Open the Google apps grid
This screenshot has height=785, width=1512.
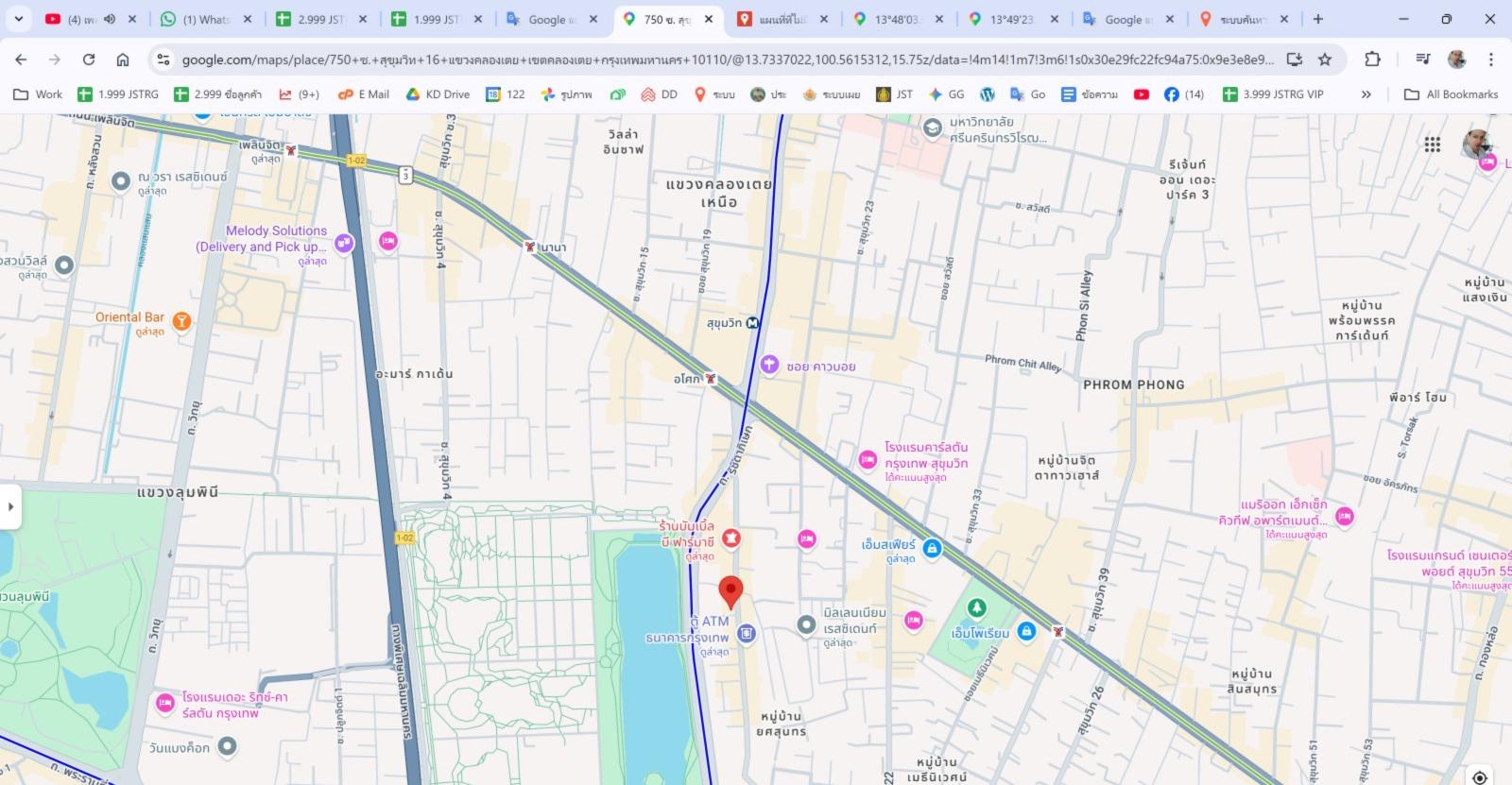click(x=1433, y=145)
